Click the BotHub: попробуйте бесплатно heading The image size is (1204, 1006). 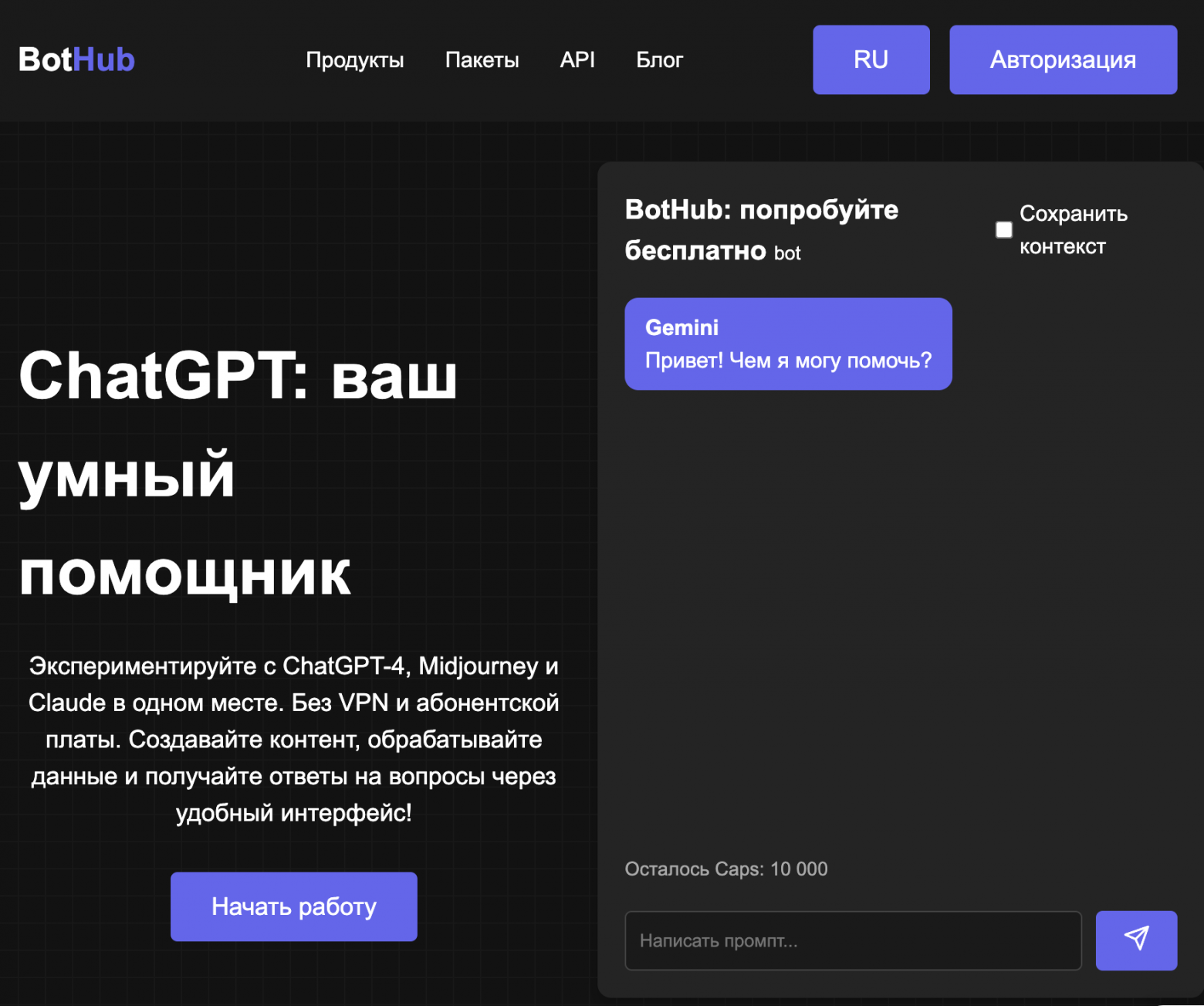pyautogui.click(x=761, y=230)
